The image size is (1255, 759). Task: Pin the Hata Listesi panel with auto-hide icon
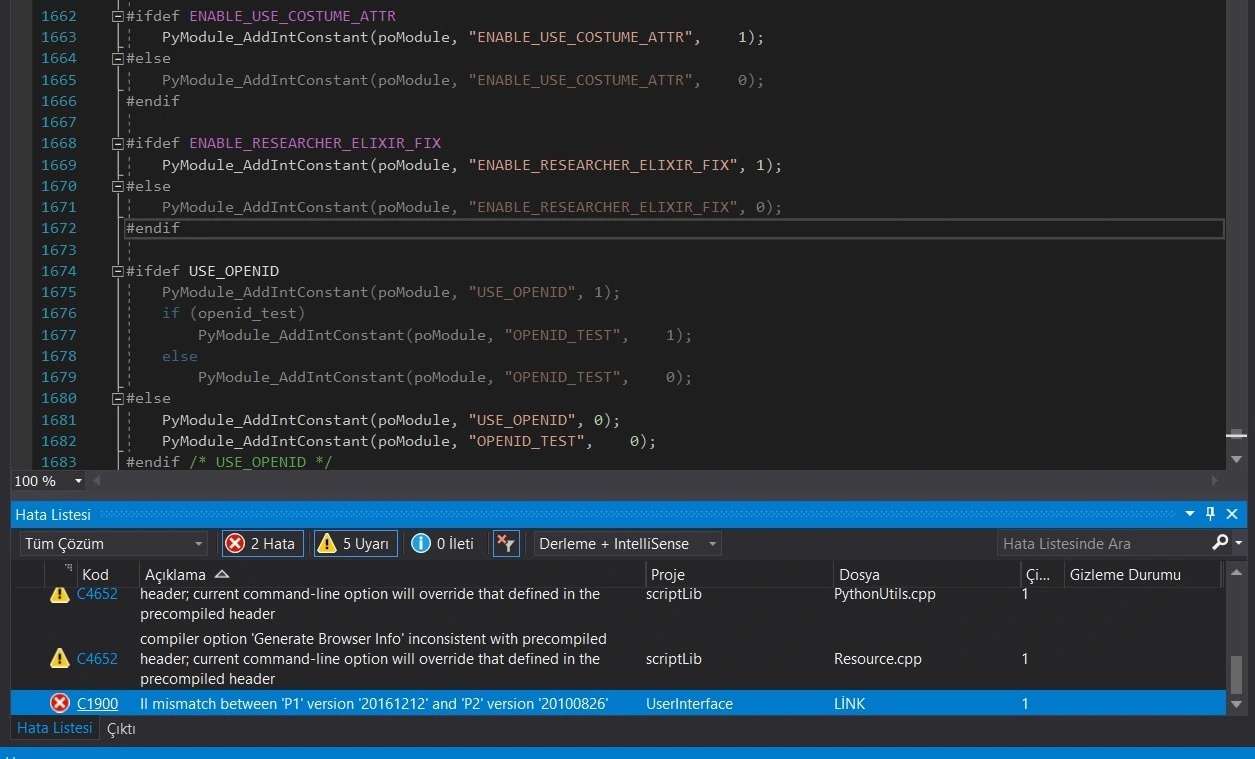click(1210, 514)
